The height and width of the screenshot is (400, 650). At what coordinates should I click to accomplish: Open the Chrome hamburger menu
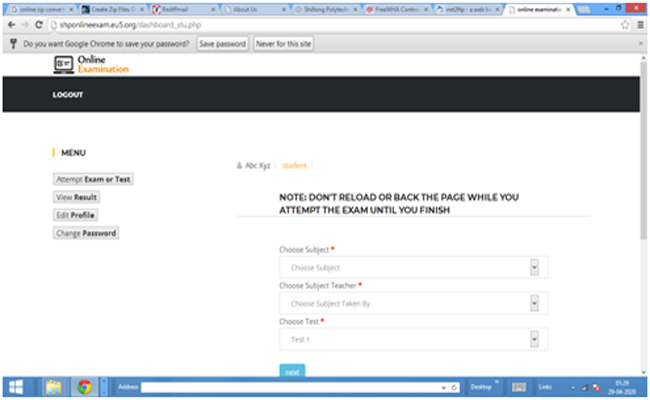click(639, 25)
